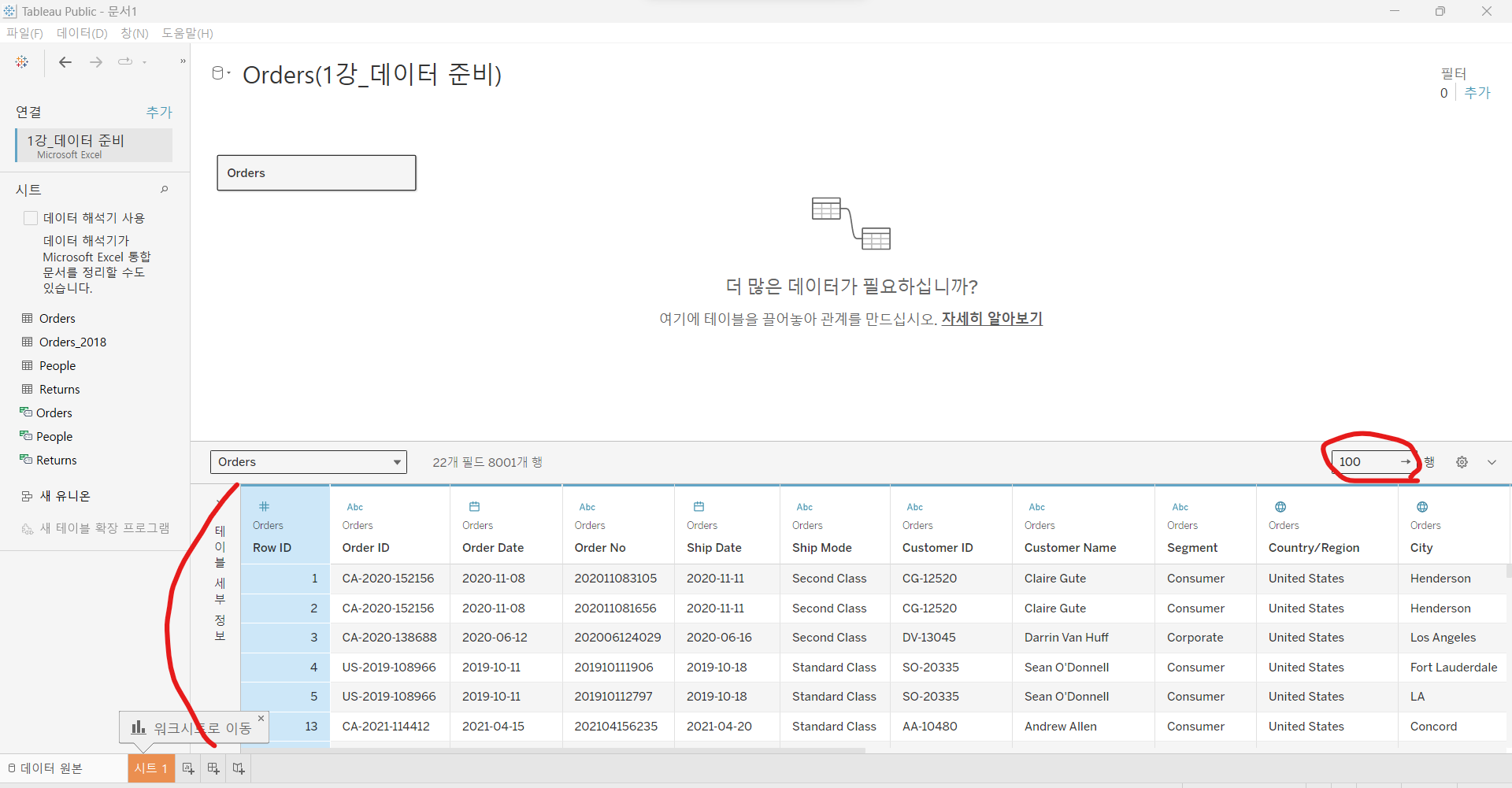Viewport: 1512px width, 788px height.
Task: Open the 자세히 알아보기 link
Action: tap(992, 319)
